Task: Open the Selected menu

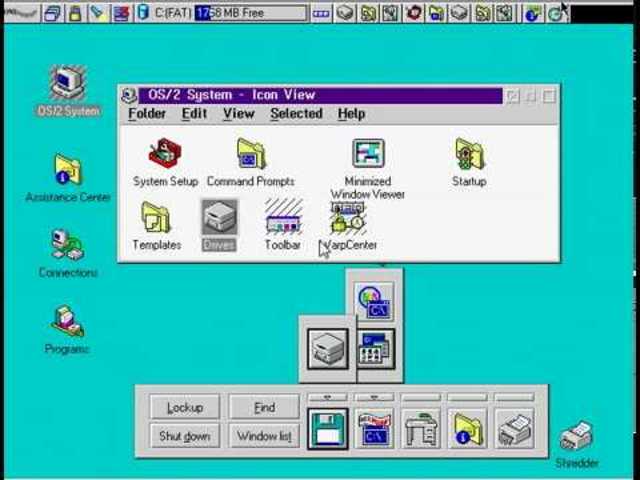Action: point(296,113)
